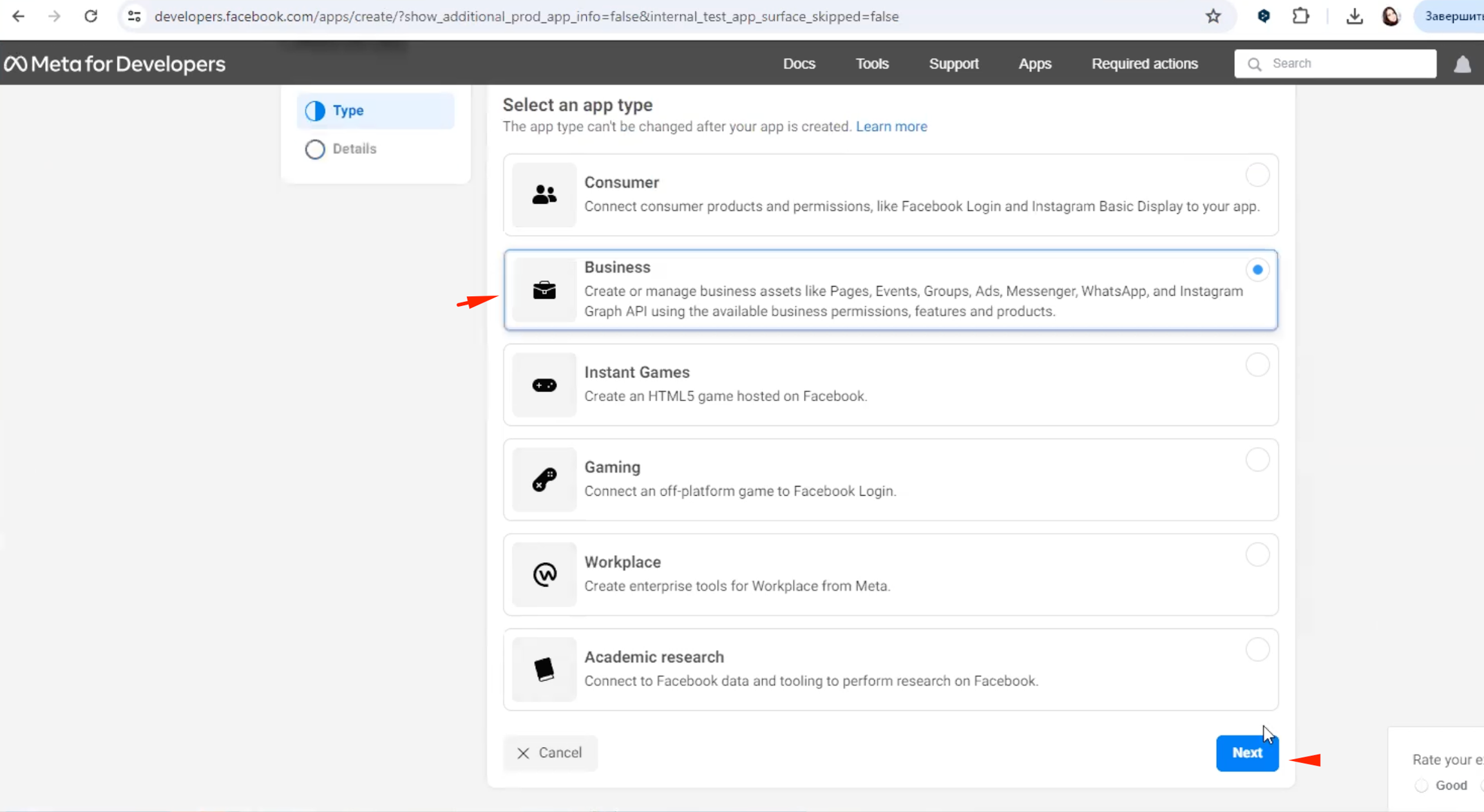Select the Instant Games radio button

(1257, 364)
